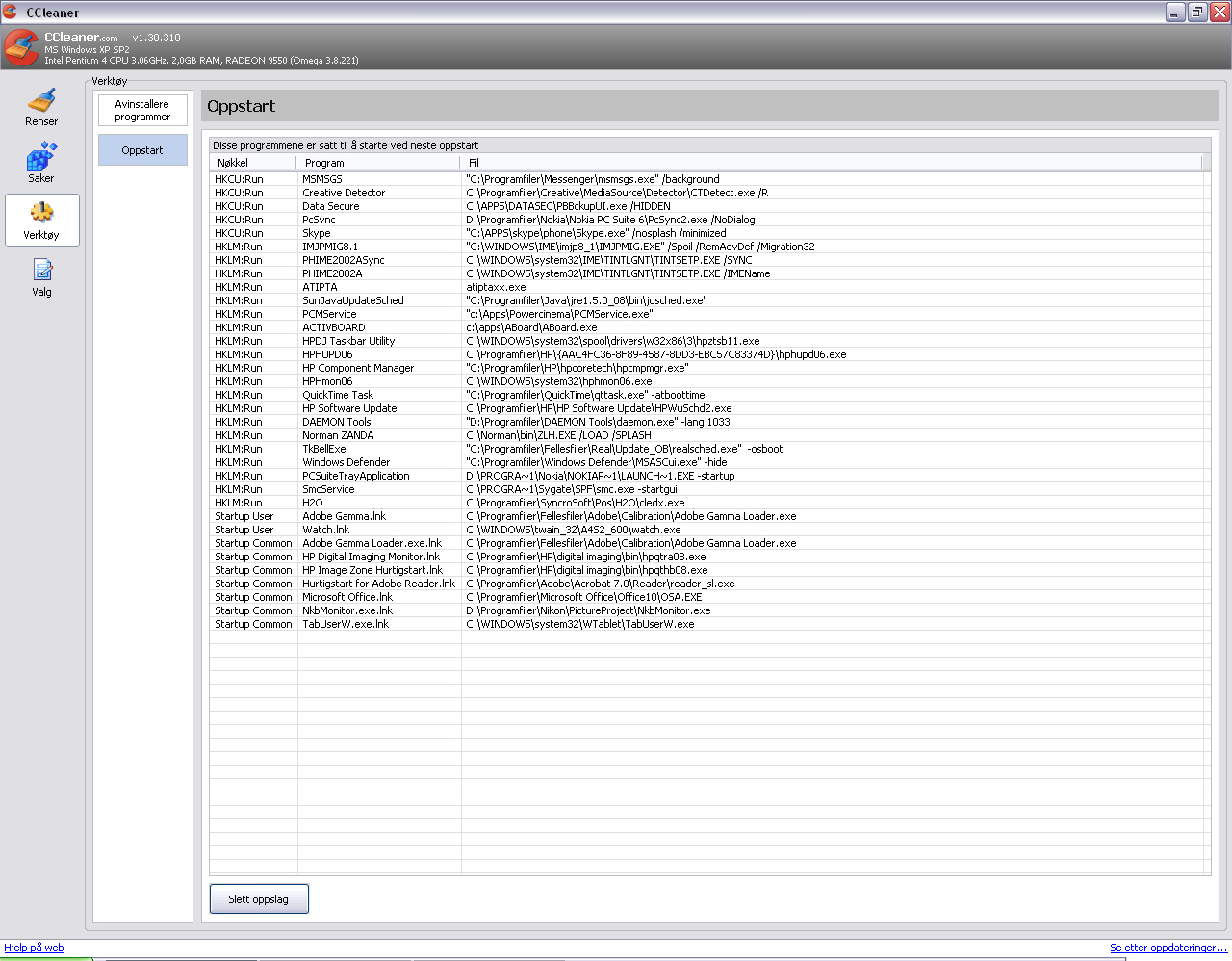Image resolution: width=1232 pixels, height=961 pixels.
Task: Sort by the Nøkkel column header
Action: click(x=254, y=163)
